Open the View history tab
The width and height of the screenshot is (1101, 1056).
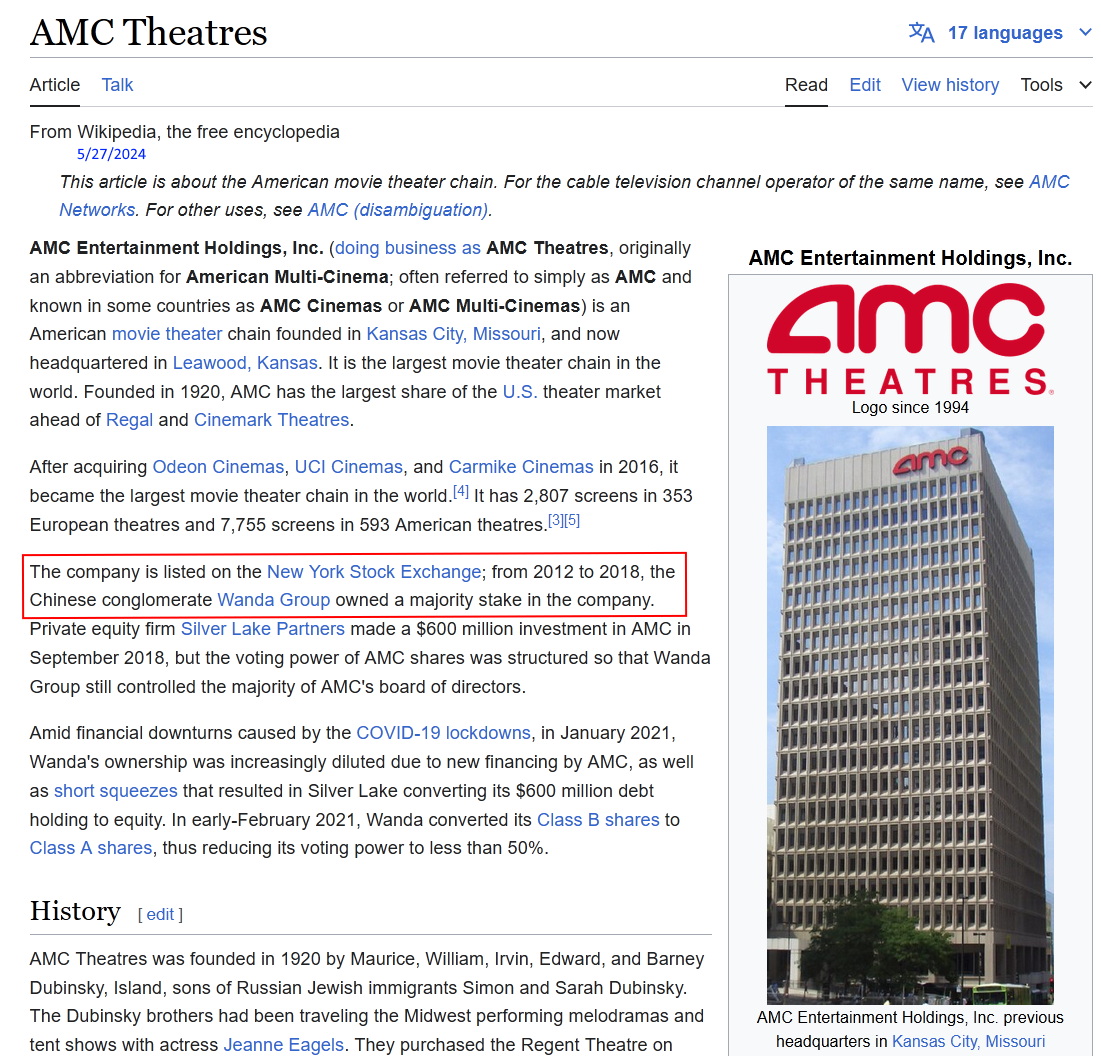click(x=950, y=85)
